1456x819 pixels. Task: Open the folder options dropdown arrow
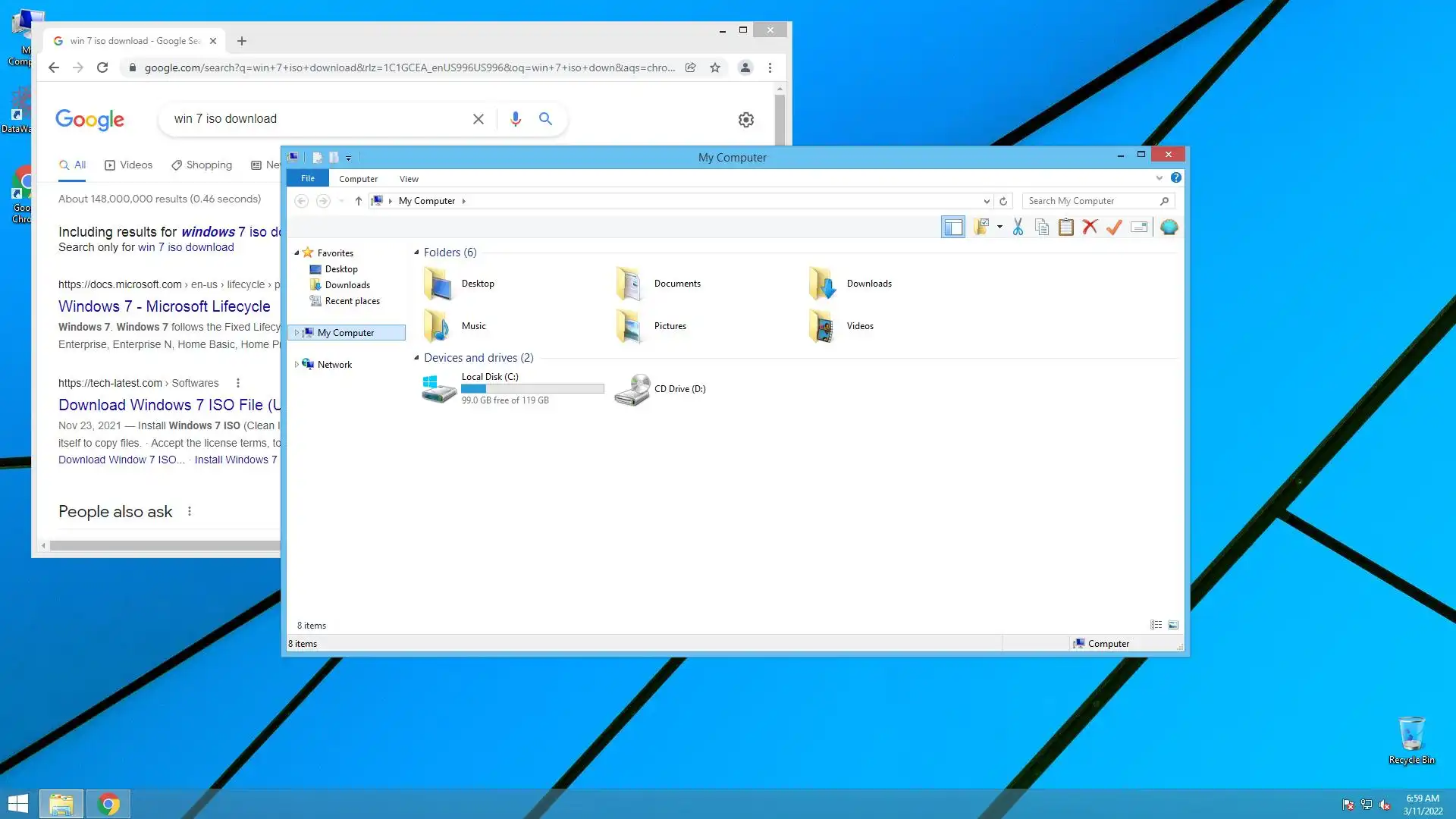[999, 227]
